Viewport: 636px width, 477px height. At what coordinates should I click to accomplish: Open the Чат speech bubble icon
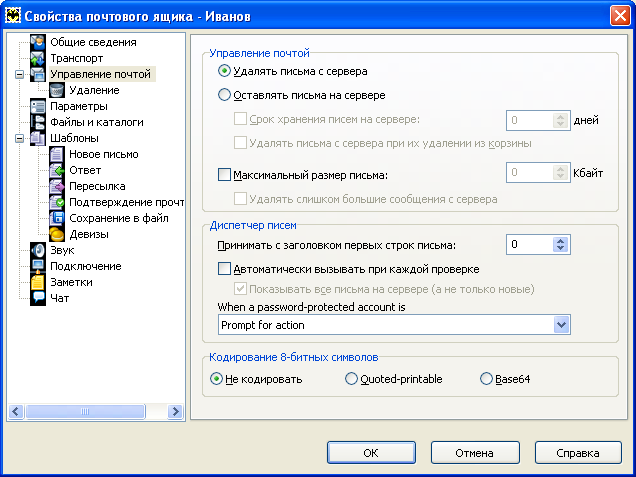38,298
